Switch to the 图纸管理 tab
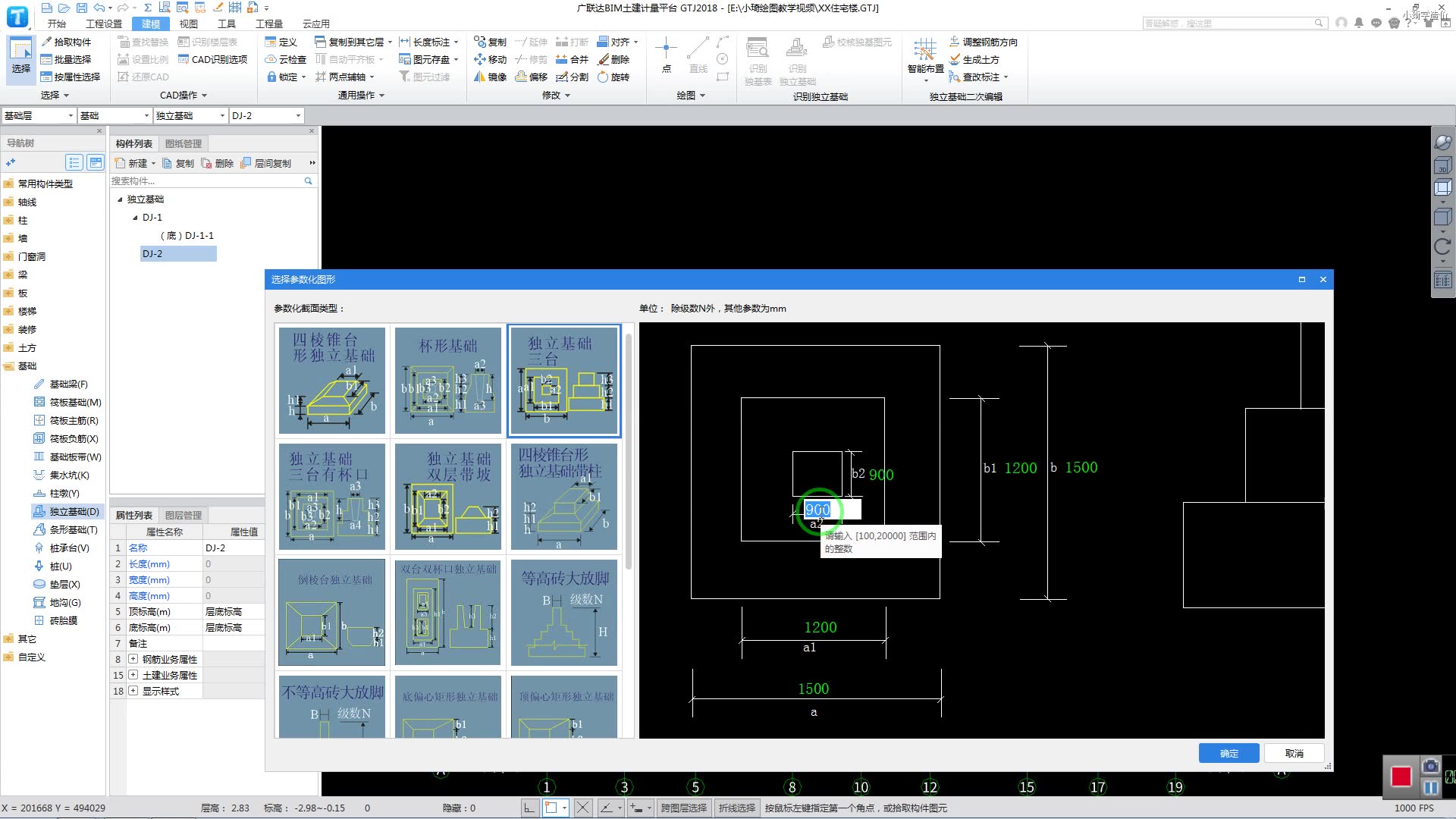Screen dimensions: 1456x819 tap(183, 143)
